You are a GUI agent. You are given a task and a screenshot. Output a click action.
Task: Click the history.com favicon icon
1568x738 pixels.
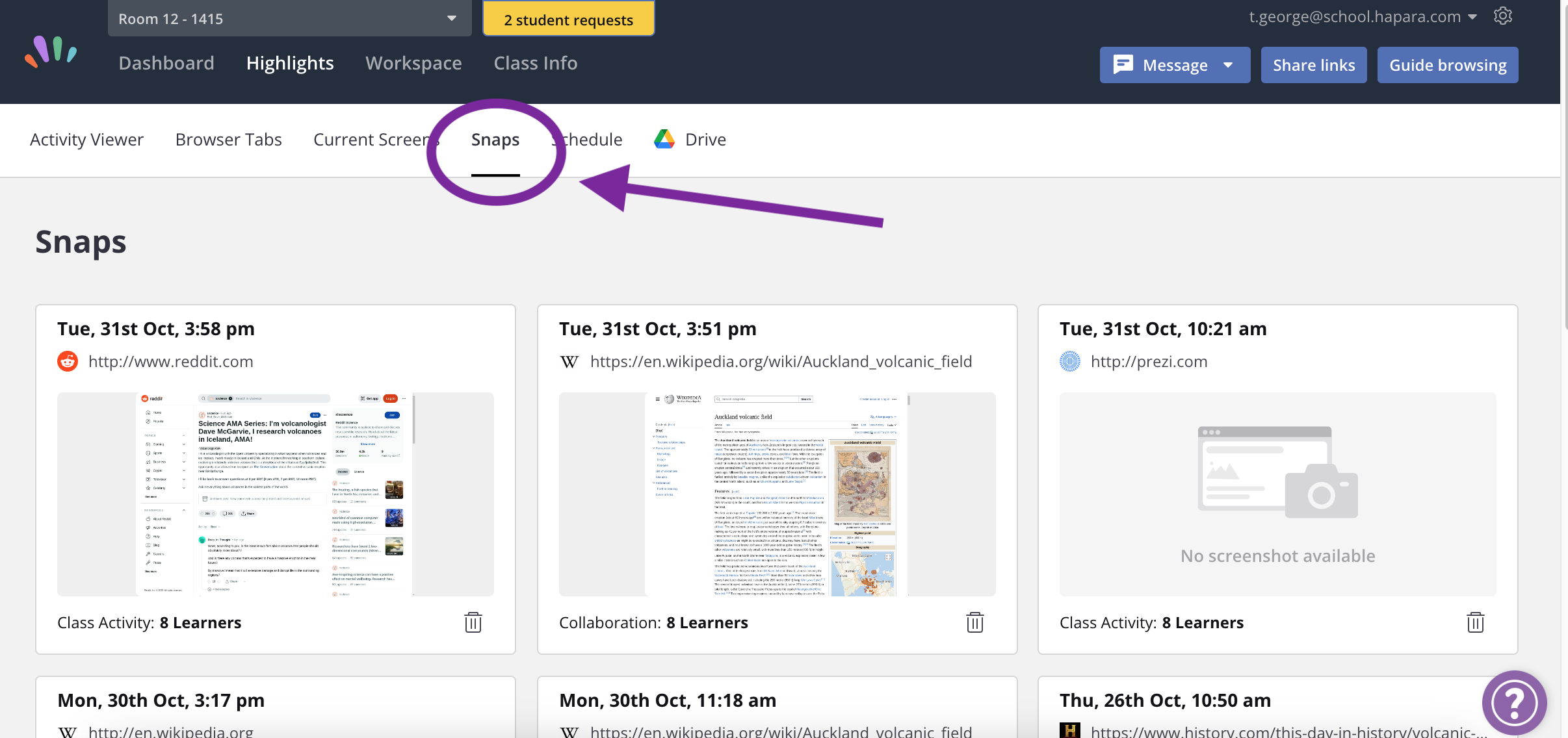pos(1070,732)
